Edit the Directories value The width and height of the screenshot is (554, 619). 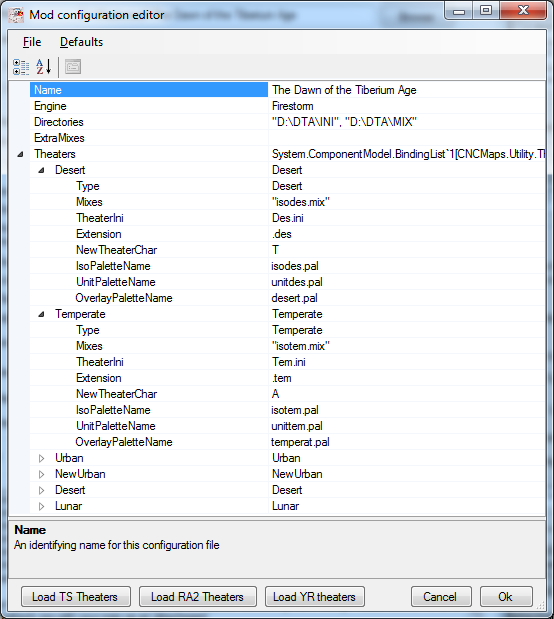pos(407,122)
